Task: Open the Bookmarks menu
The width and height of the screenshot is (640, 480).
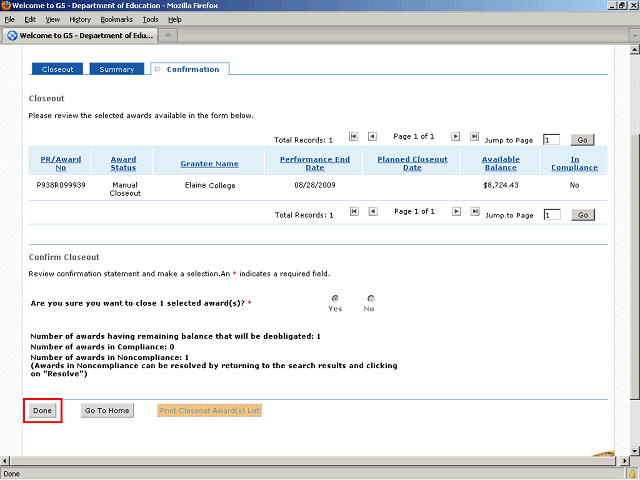Action: (117, 20)
